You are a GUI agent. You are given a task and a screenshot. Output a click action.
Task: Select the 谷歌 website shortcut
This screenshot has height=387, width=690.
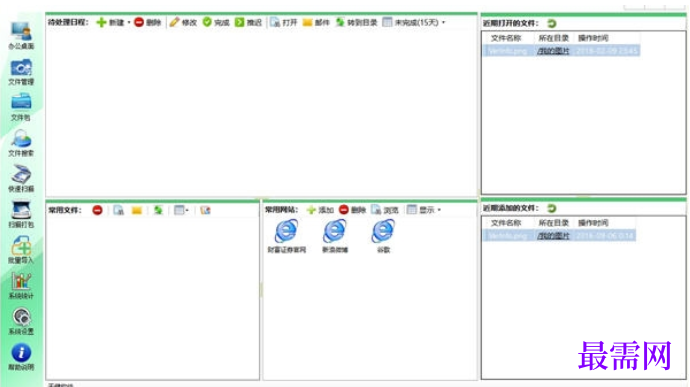[x=383, y=236]
